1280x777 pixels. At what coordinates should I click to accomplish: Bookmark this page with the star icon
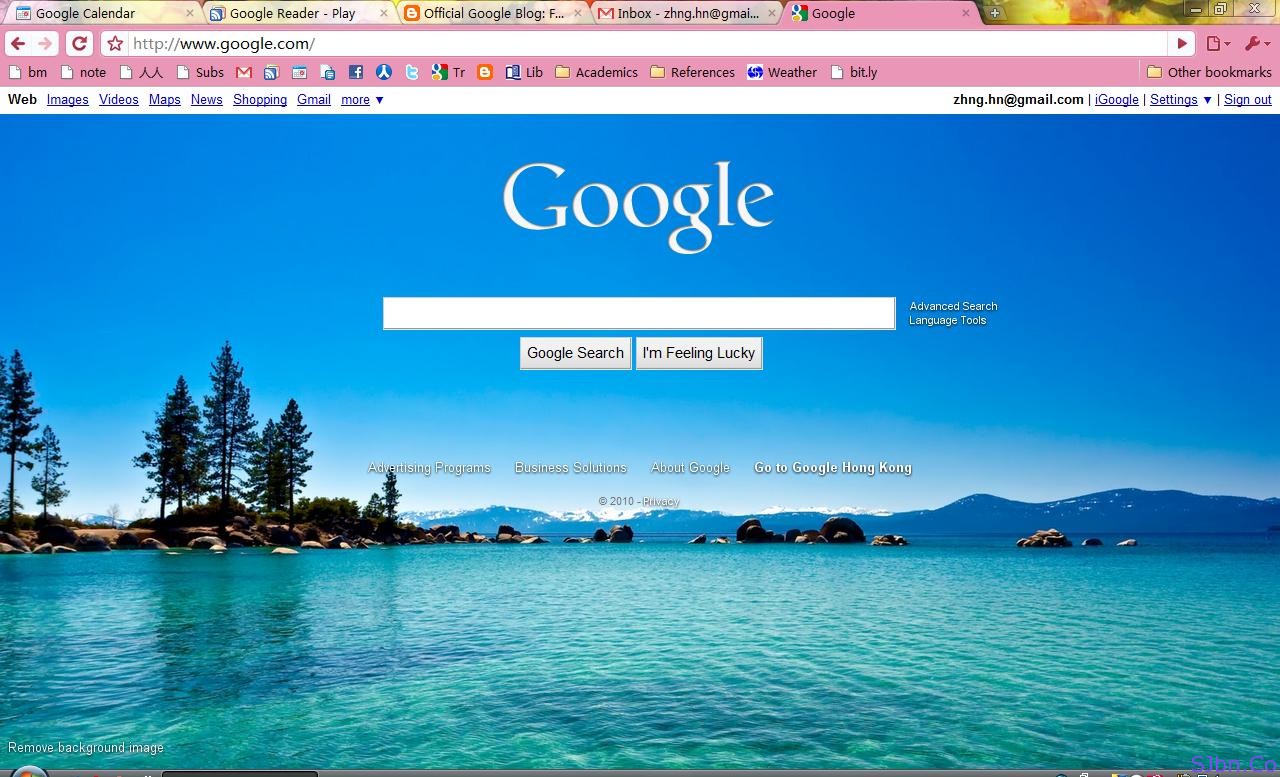pyautogui.click(x=115, y=44)
